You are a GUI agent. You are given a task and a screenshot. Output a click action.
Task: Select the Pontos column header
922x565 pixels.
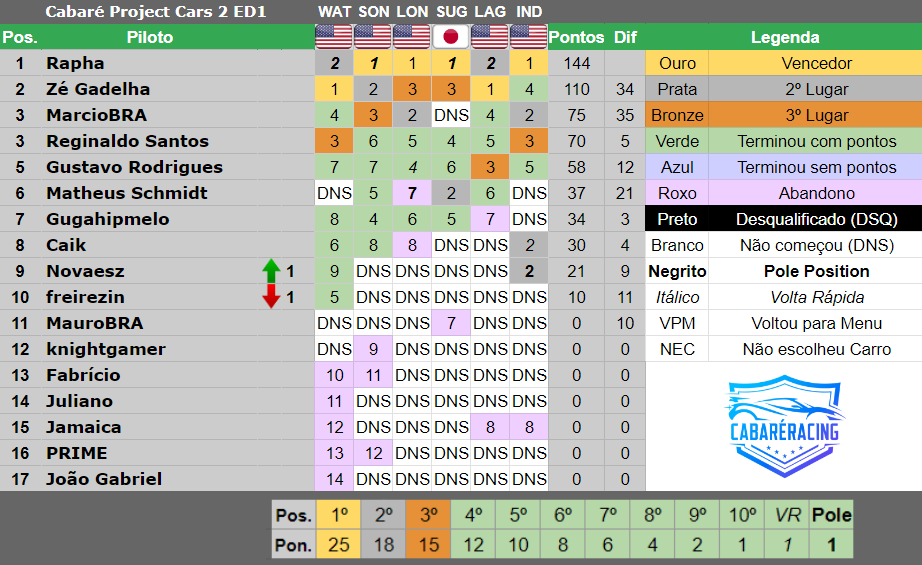576,37
